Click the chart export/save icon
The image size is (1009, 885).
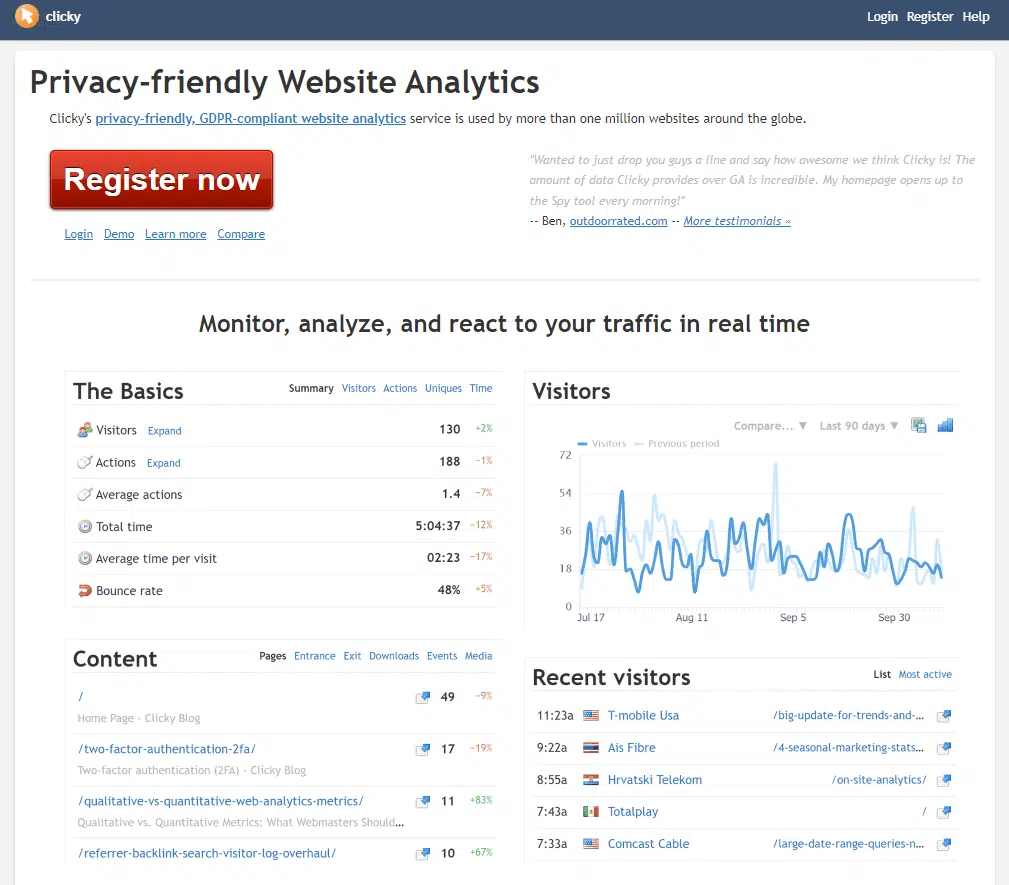pos(919,425)
